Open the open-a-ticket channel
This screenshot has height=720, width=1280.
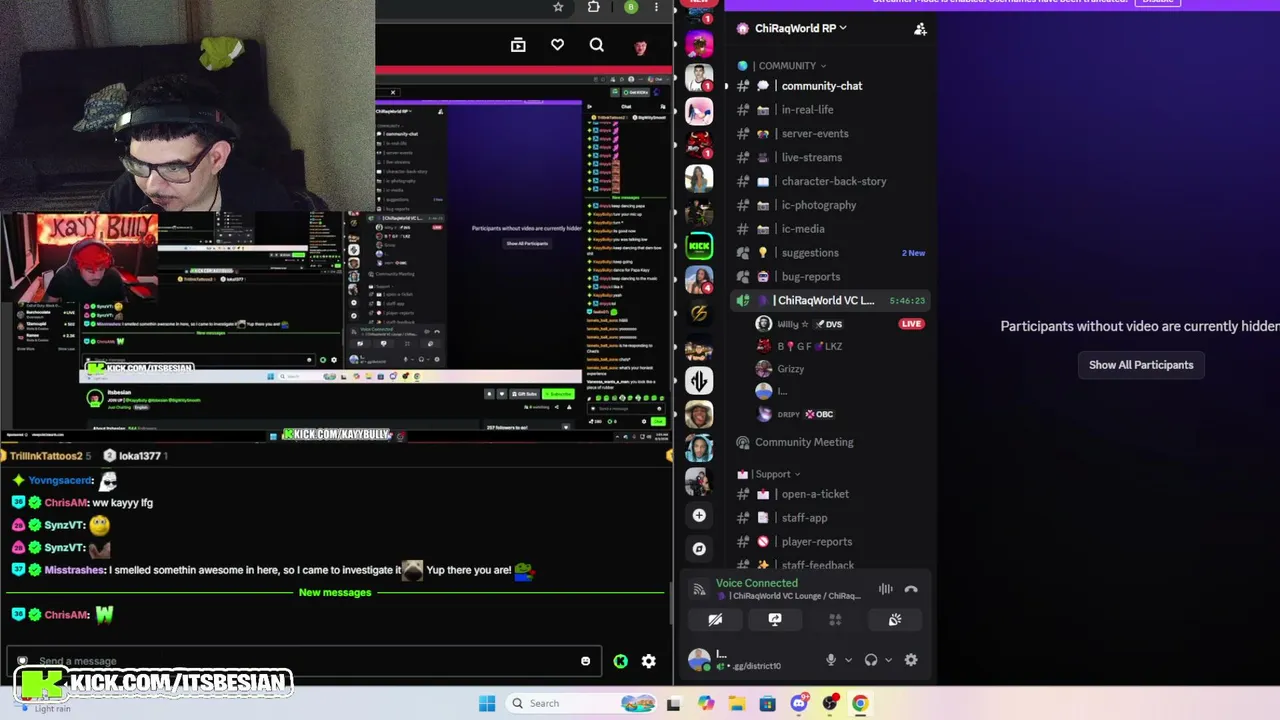point(830,494)
